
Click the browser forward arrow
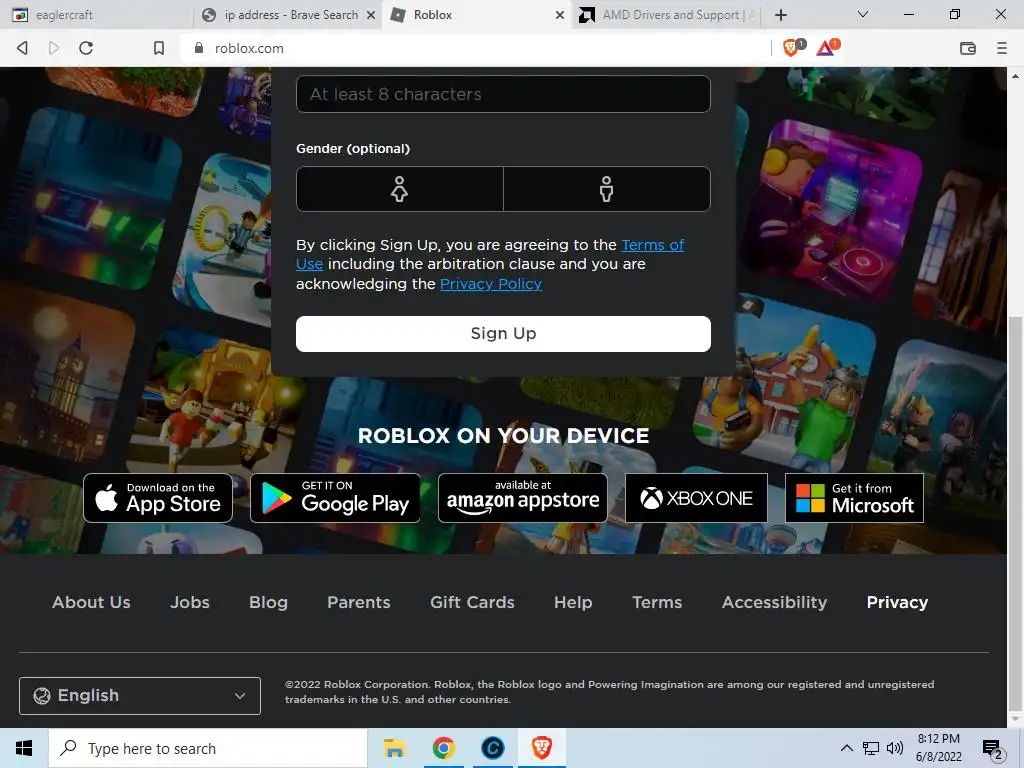[54, 48]
